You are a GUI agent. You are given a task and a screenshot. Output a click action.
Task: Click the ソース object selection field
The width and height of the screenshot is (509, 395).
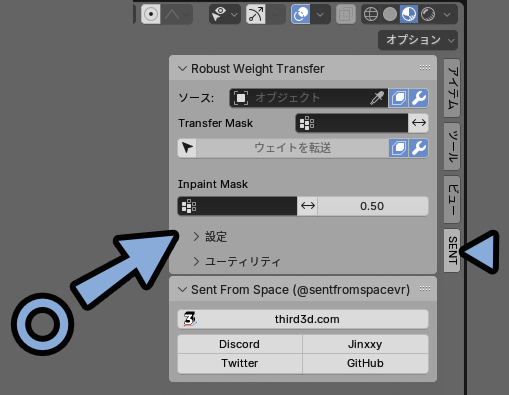[x=309, y=98]
